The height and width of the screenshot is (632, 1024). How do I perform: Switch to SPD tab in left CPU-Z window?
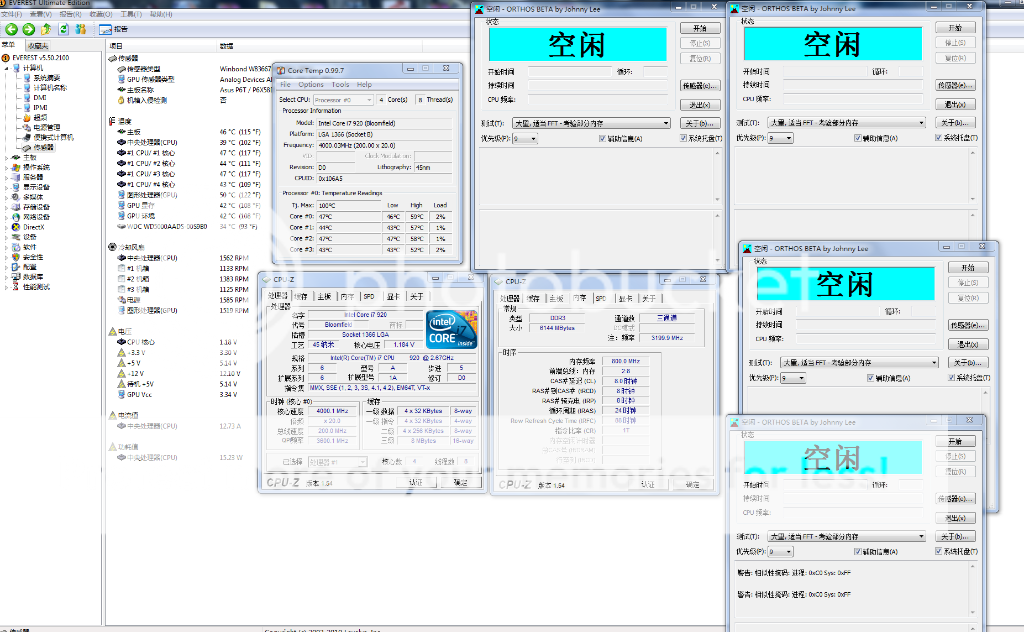point(369,297)
